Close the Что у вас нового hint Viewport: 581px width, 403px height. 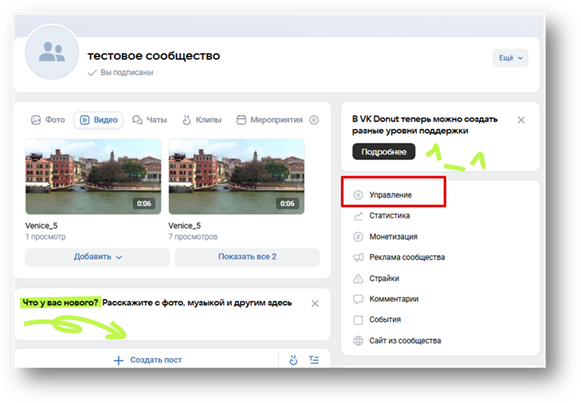click(x=315, y=303)
